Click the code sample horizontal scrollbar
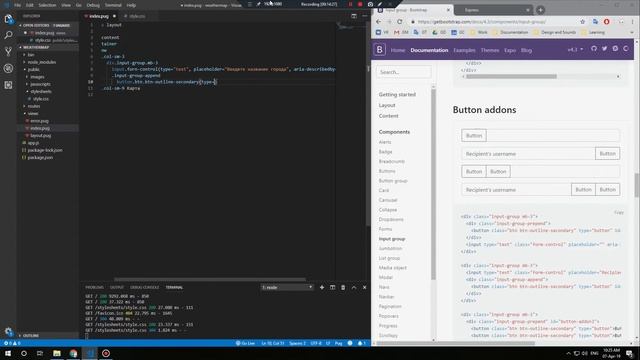 pyautogui.click(x=512, y=76)
